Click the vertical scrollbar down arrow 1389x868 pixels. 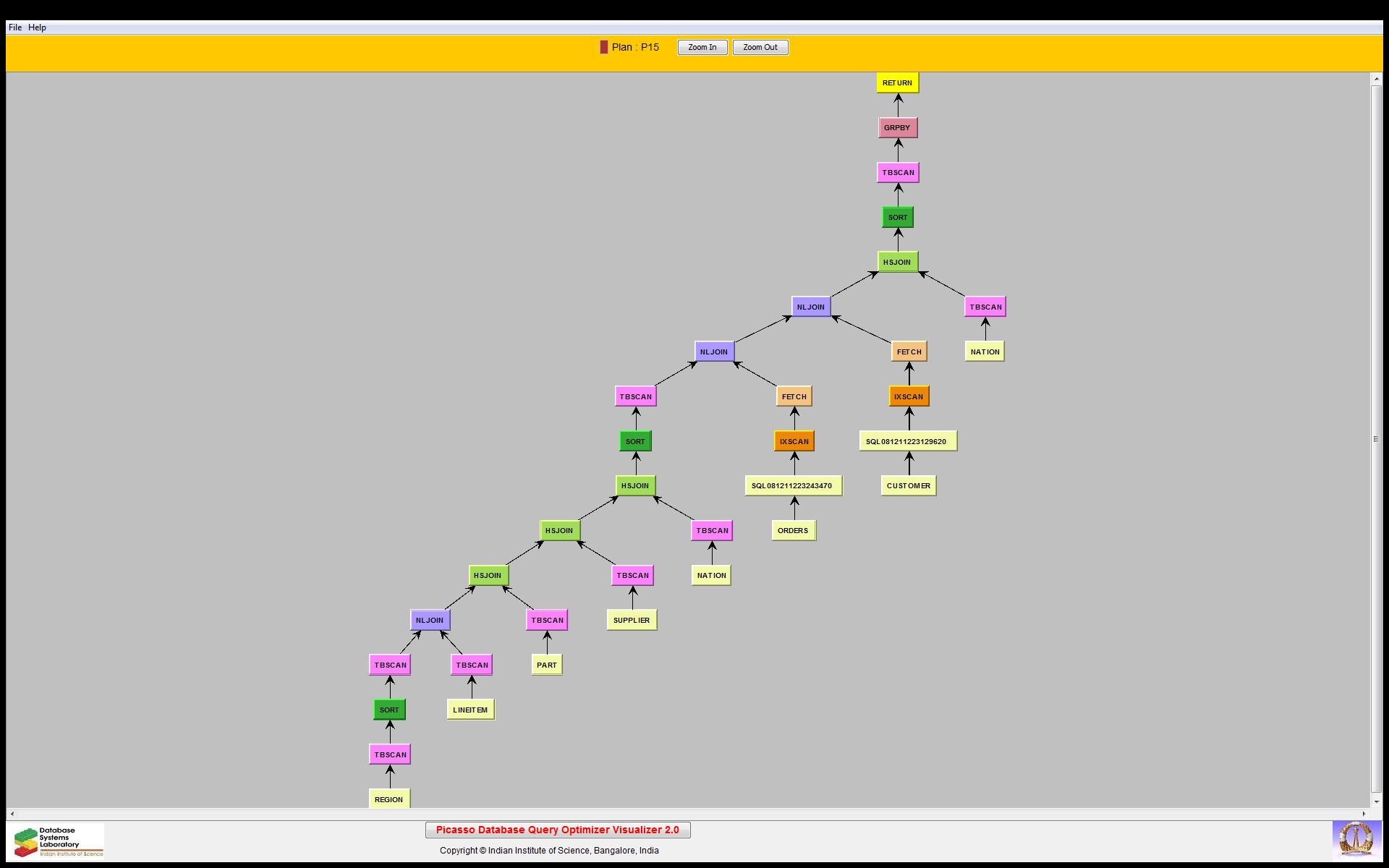coord(1376,801)
